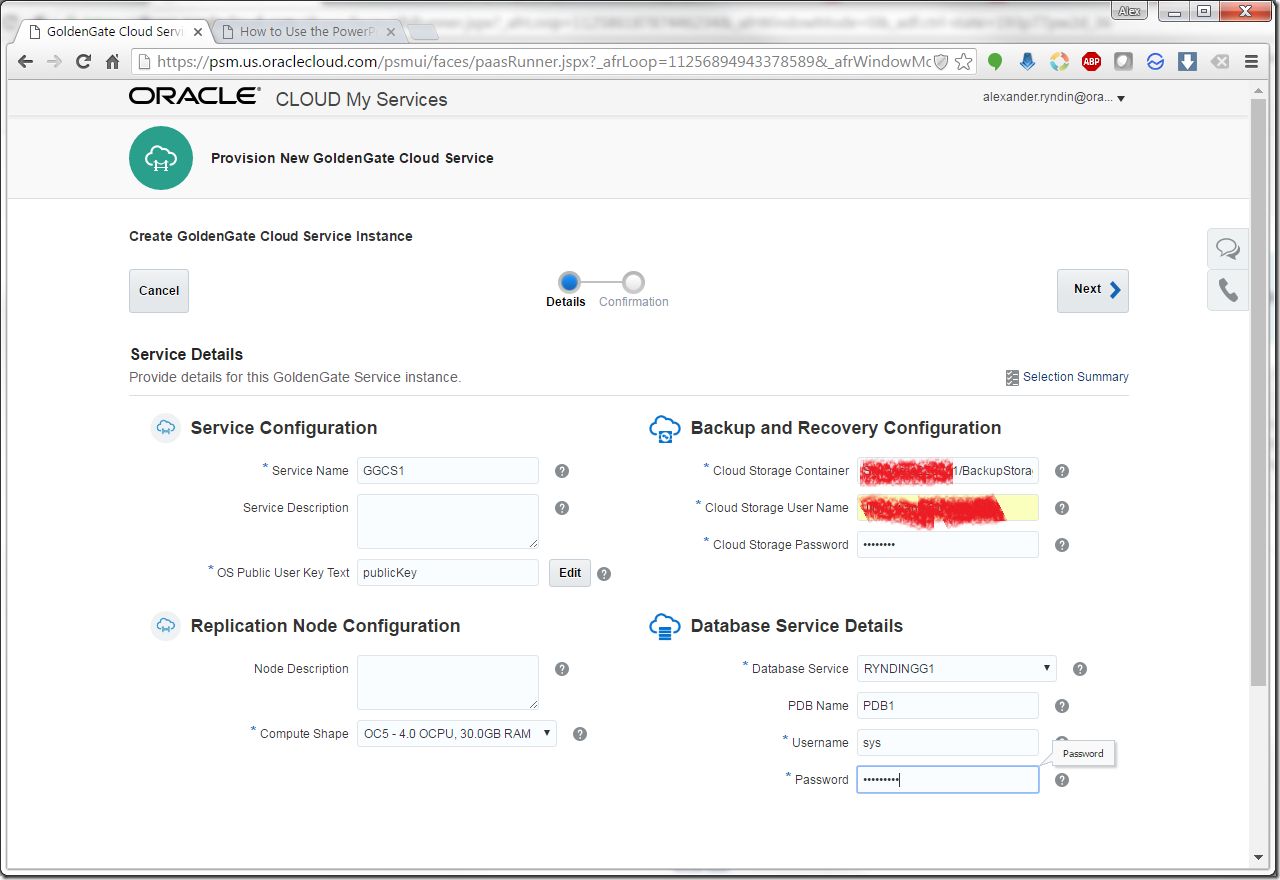
Task: Show help for Cloud Storage User Name
Action: pos(1062,508)
